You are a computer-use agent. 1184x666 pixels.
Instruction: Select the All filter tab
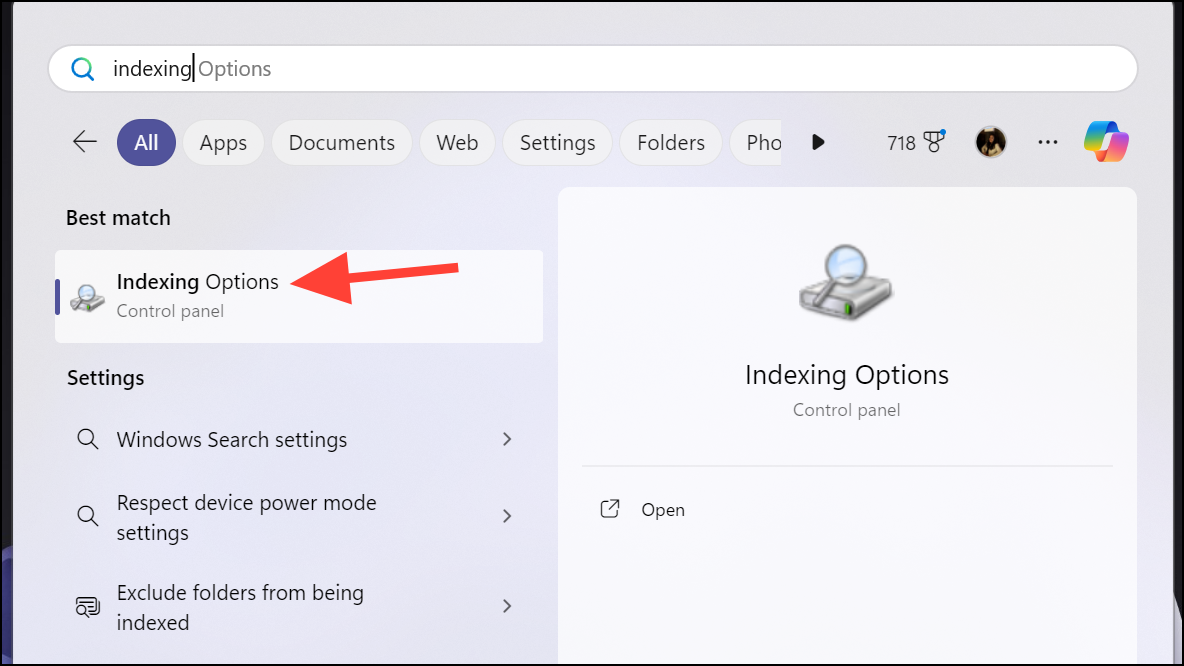point(146,142)
